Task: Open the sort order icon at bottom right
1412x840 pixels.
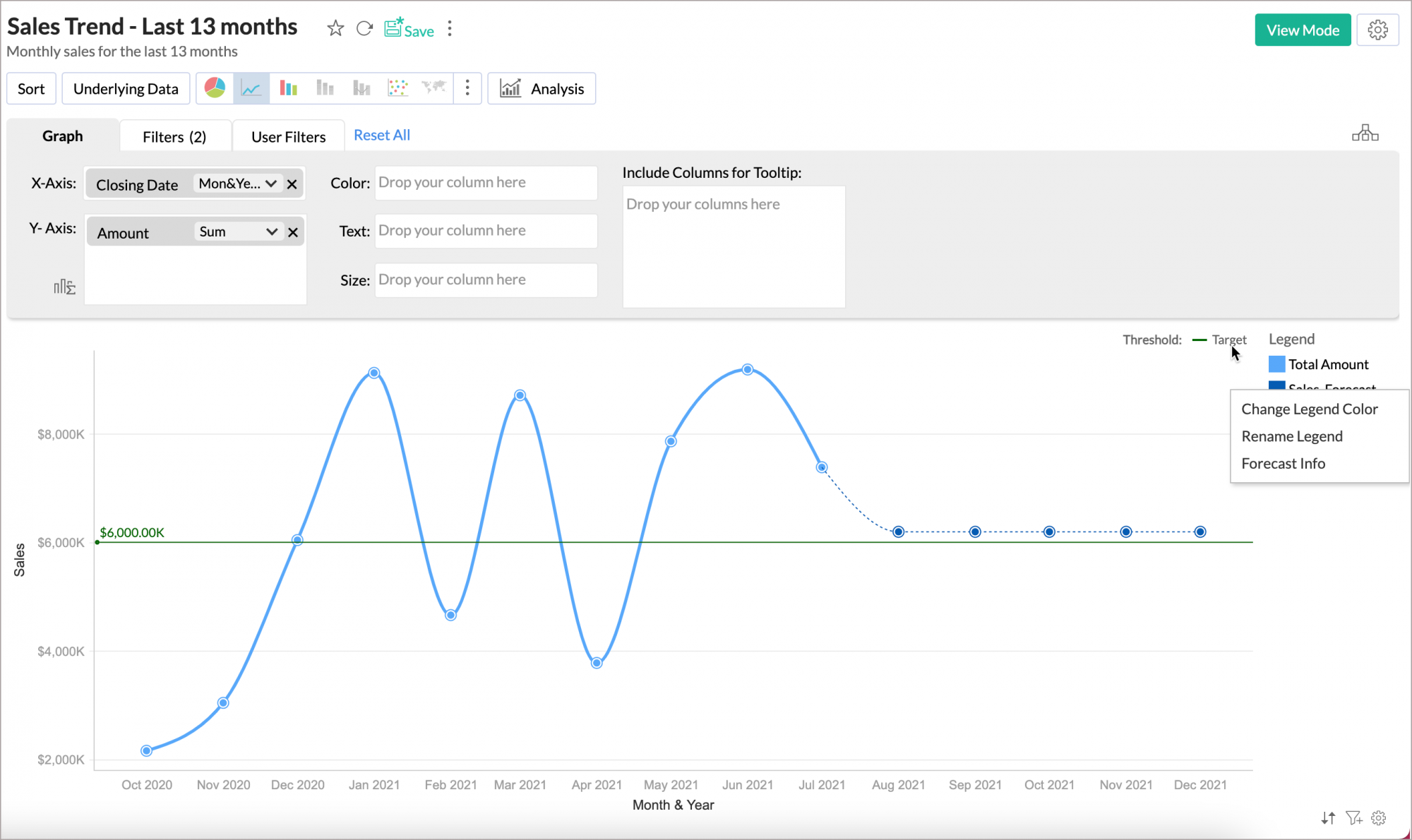Action: coord(1328,817)
